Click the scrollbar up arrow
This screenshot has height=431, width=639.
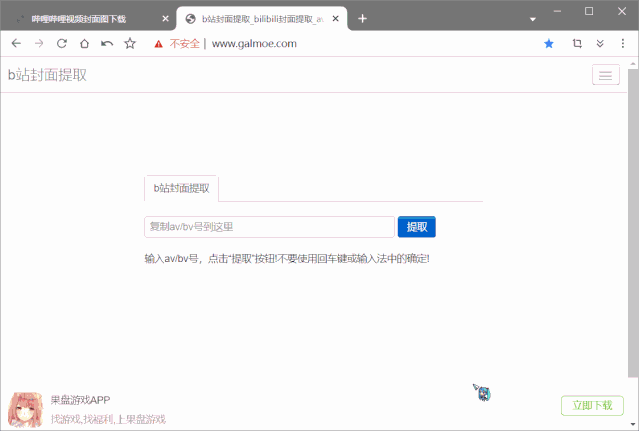pyautogui.click(x=633, y=64)
